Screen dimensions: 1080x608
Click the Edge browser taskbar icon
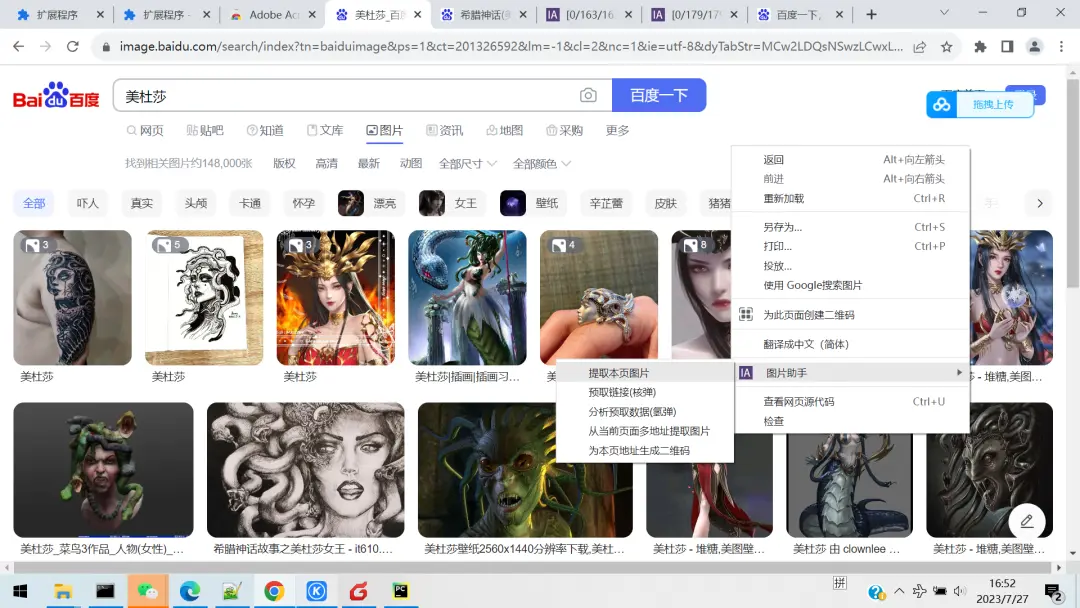pyautogui.click(x=189, y=591)
